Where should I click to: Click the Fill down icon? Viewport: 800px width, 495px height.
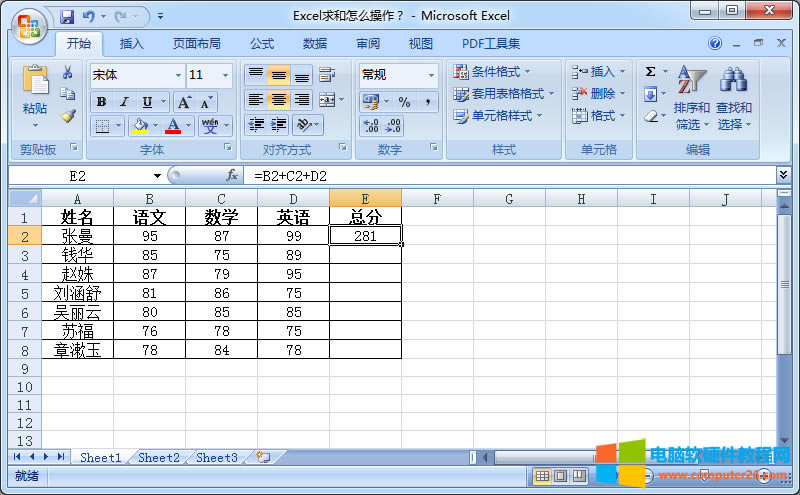point(650,94)
